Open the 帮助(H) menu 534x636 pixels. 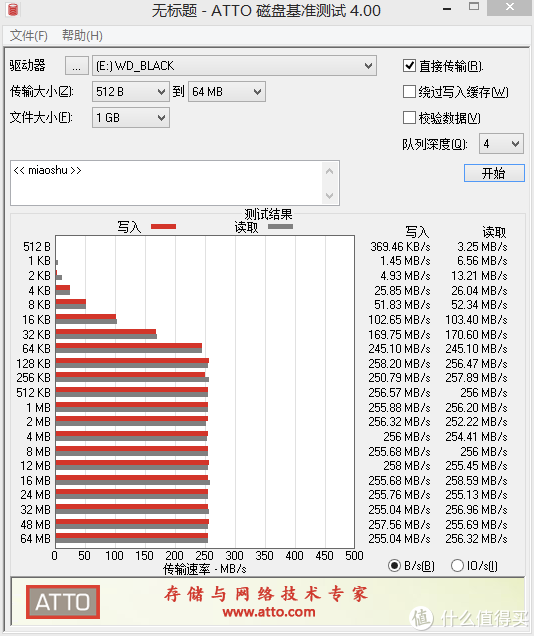click(x=82, y=36)
